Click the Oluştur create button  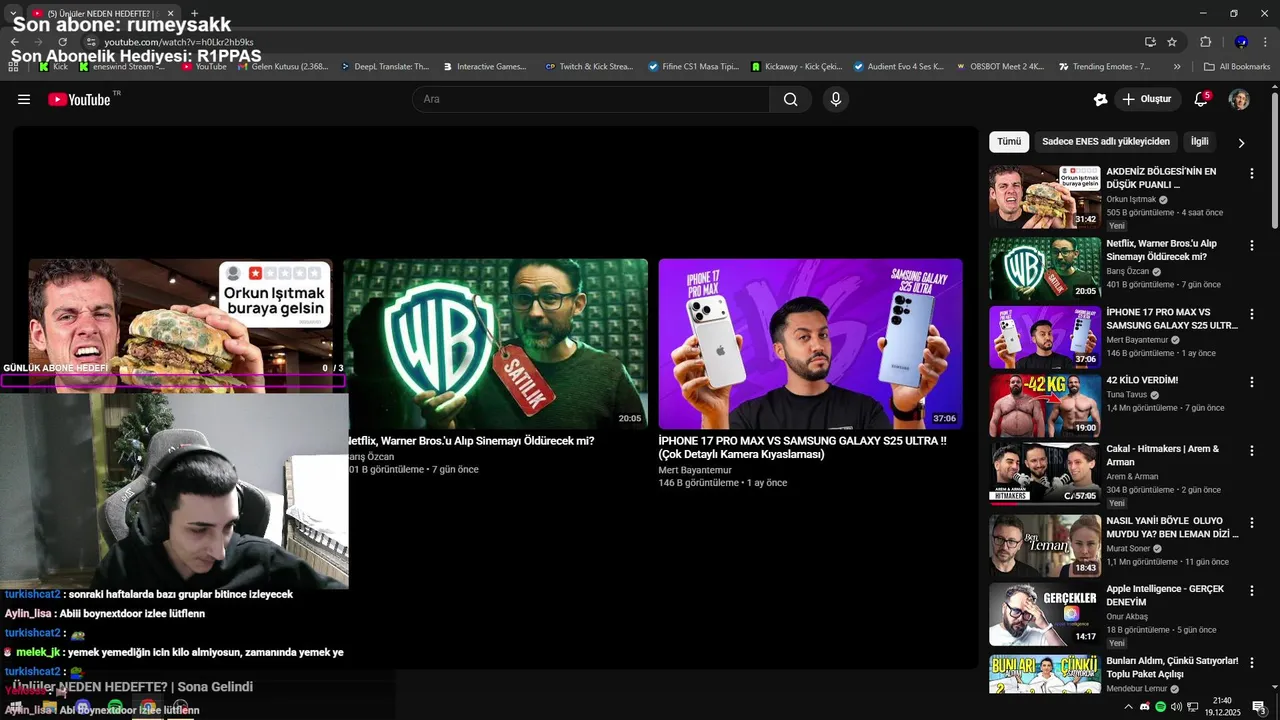1146,99
